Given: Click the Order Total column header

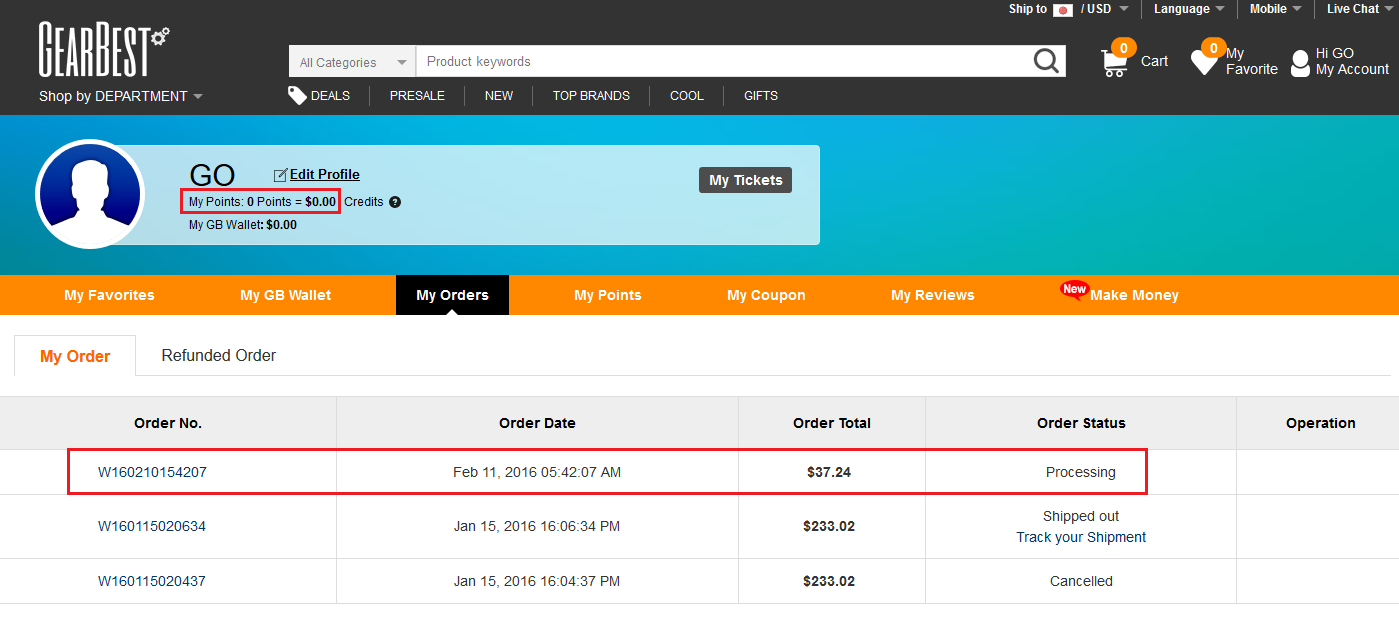Looking at the screenshot, I should [832, 423].
